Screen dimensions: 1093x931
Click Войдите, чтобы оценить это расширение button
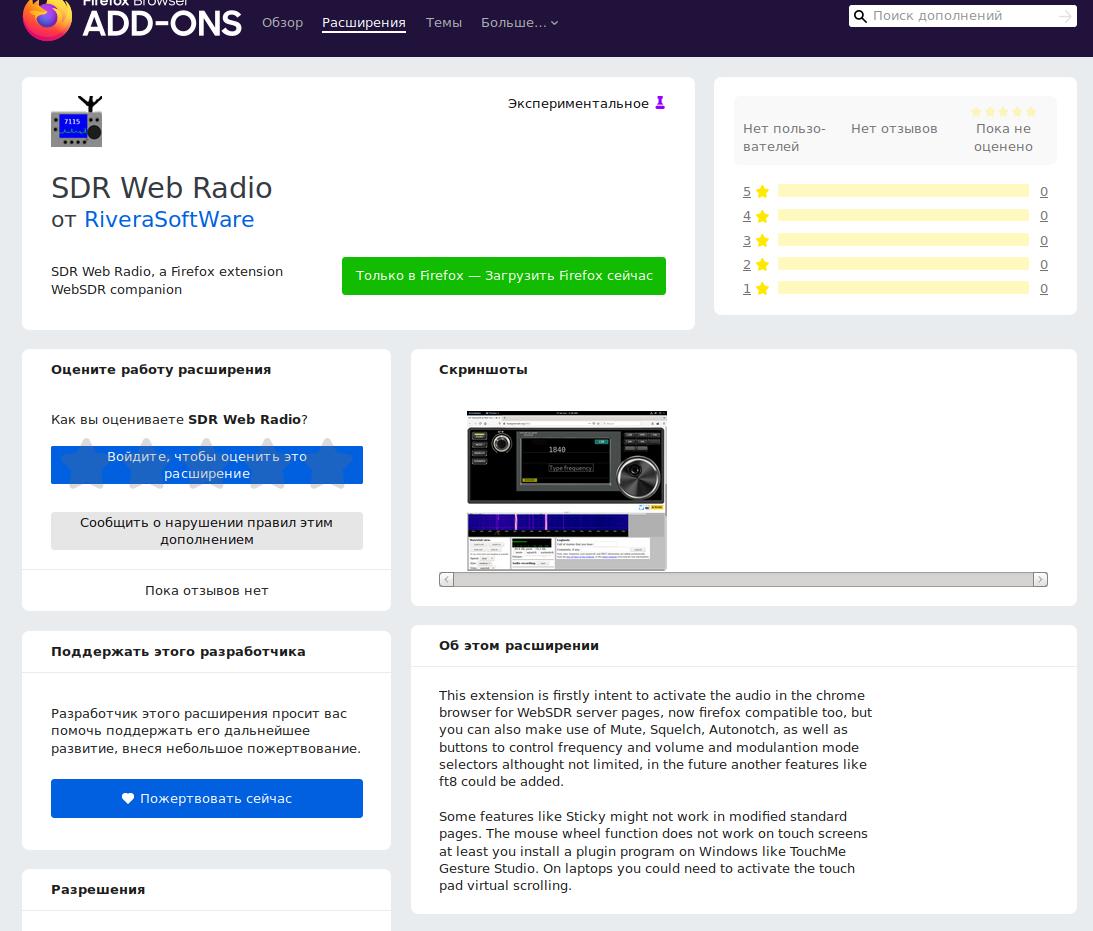pos(207,465)
